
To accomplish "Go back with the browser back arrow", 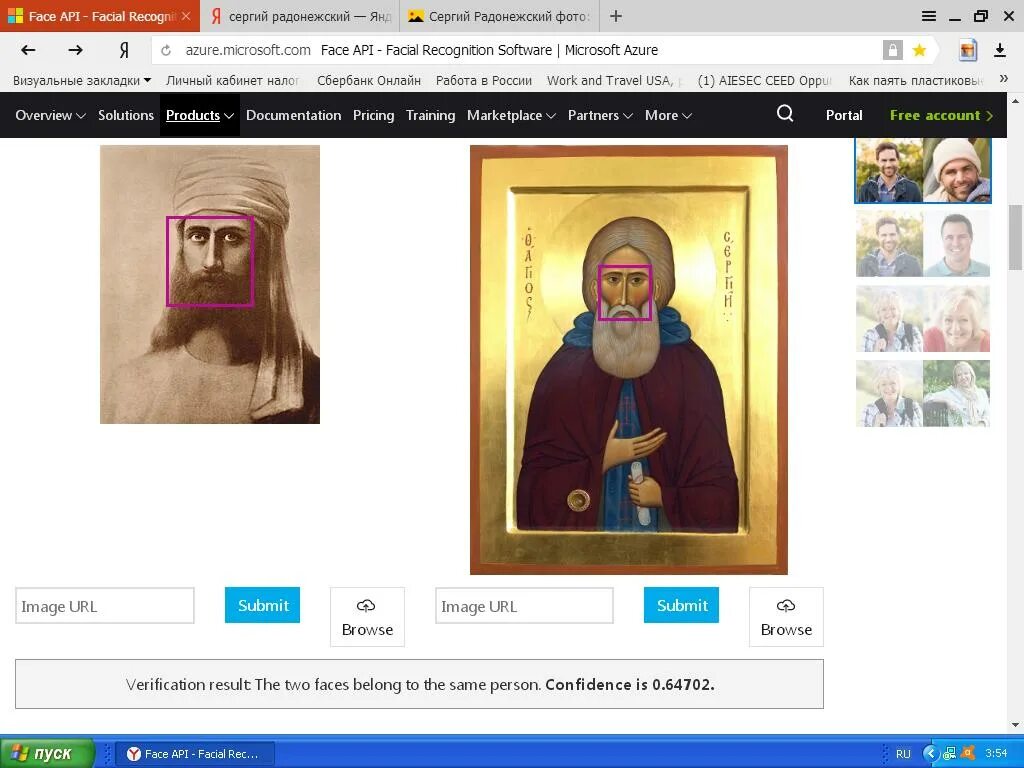I will pyautogui.click(x=28, y=50).
